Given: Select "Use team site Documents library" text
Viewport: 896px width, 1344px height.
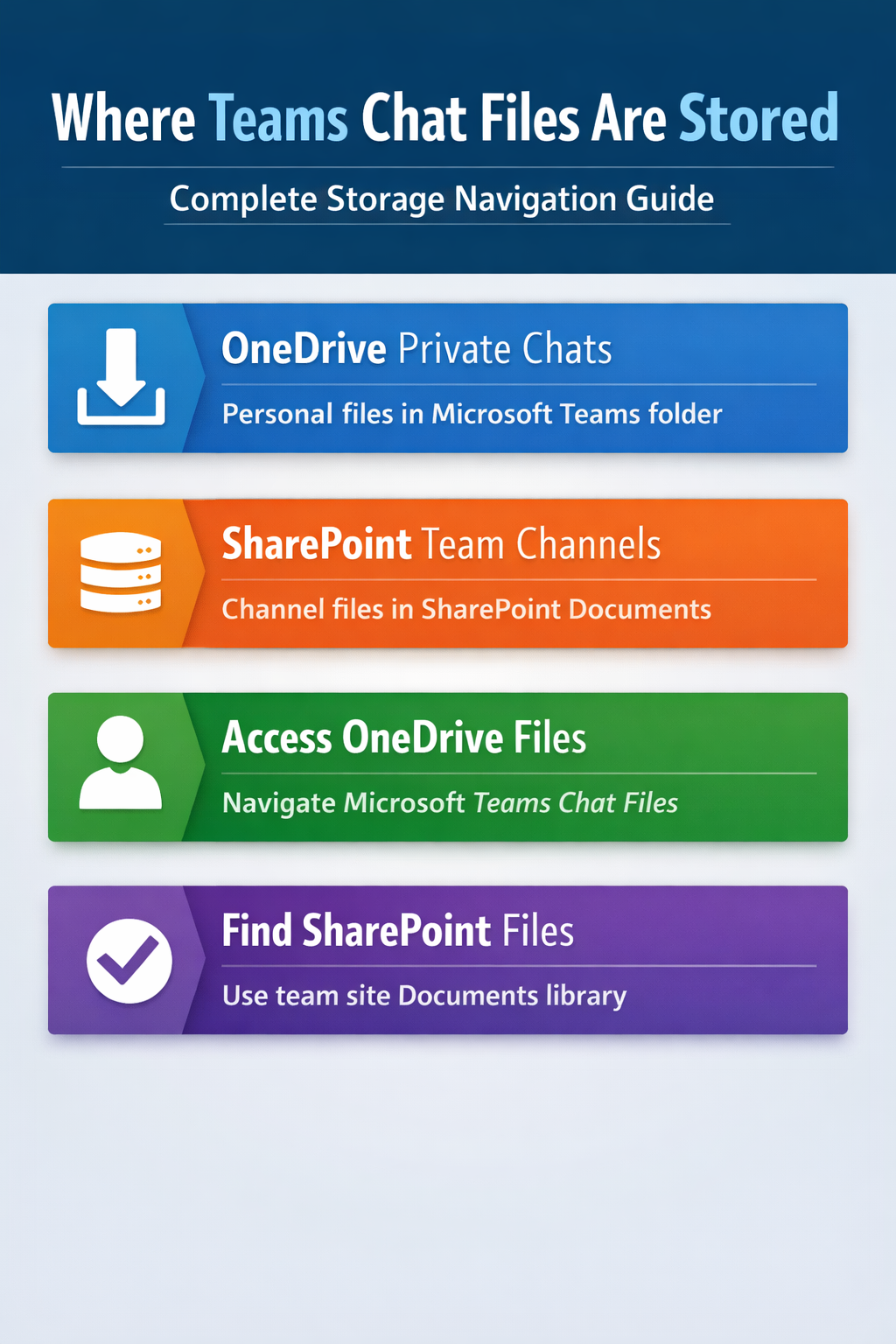Looking at the screenshot, I should coord(424,996).
